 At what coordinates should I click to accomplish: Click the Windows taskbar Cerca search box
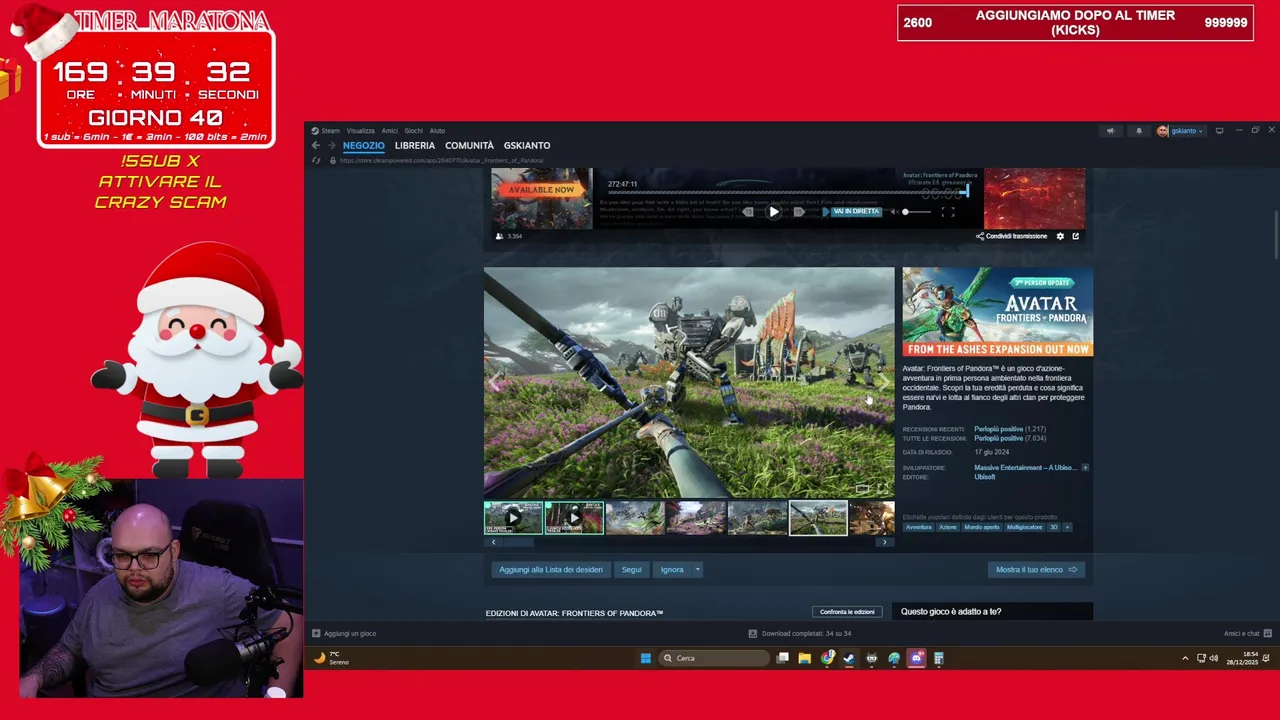(x=714, y=658)
